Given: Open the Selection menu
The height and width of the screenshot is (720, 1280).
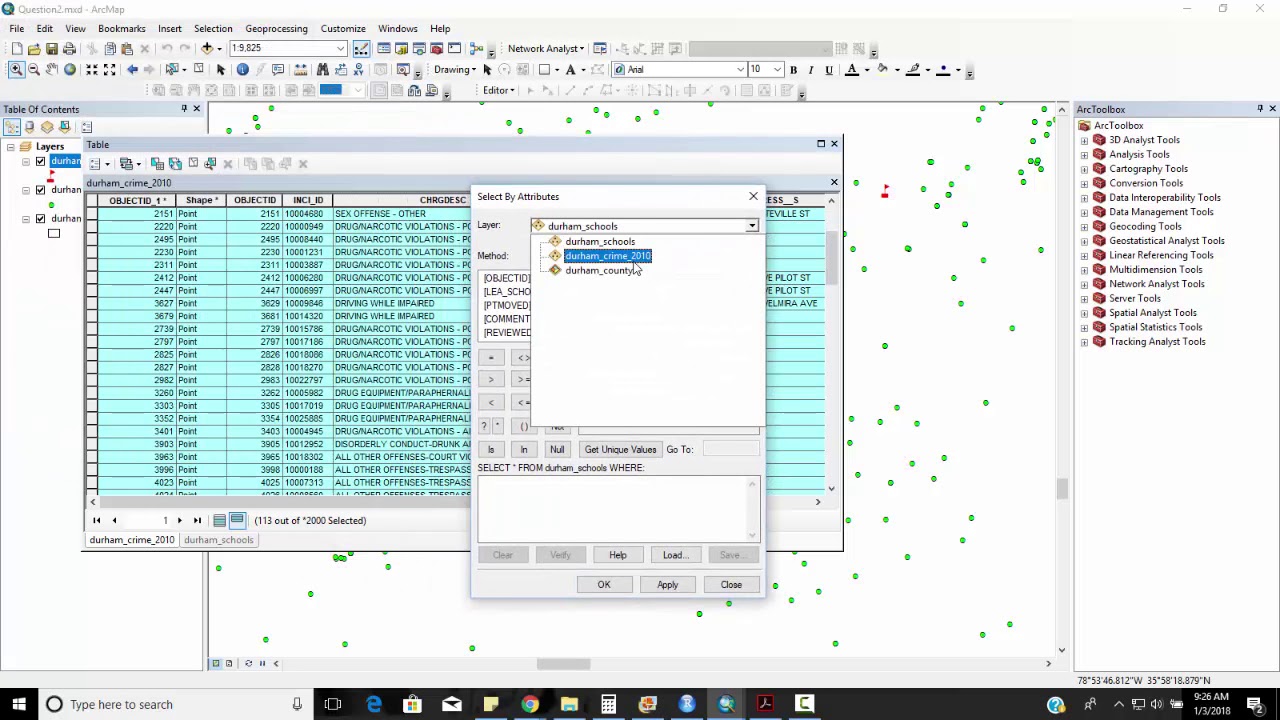Looking at the screenshot, I should point(213,28).
